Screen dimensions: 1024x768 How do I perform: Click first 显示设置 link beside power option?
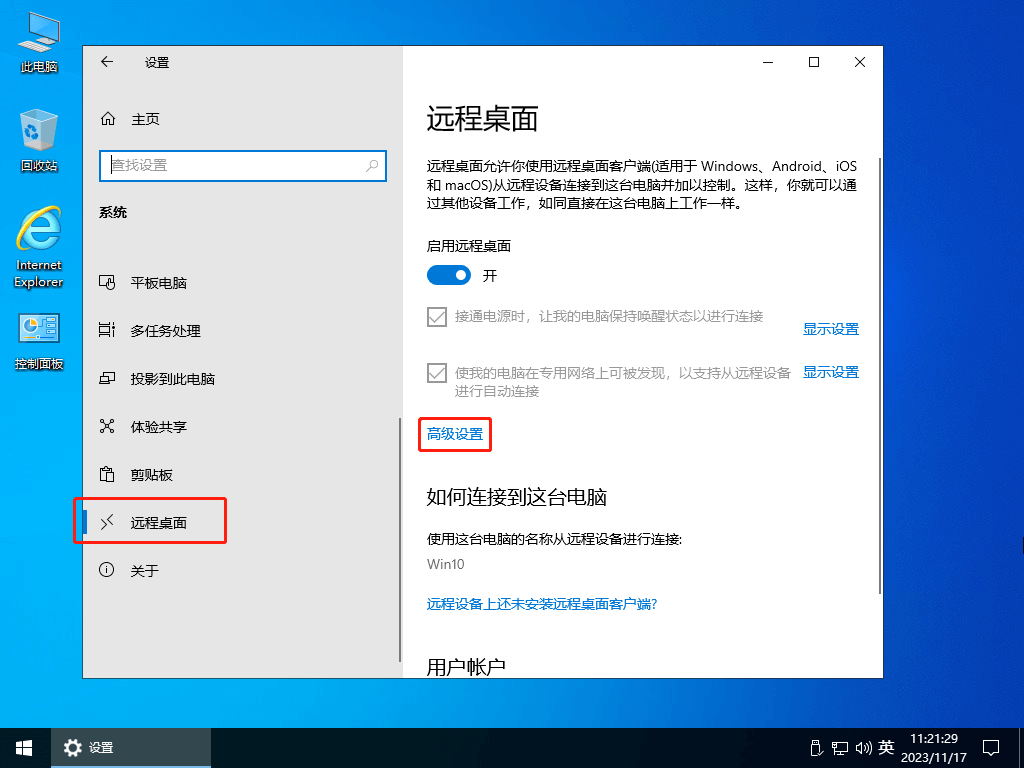(830, 329)
